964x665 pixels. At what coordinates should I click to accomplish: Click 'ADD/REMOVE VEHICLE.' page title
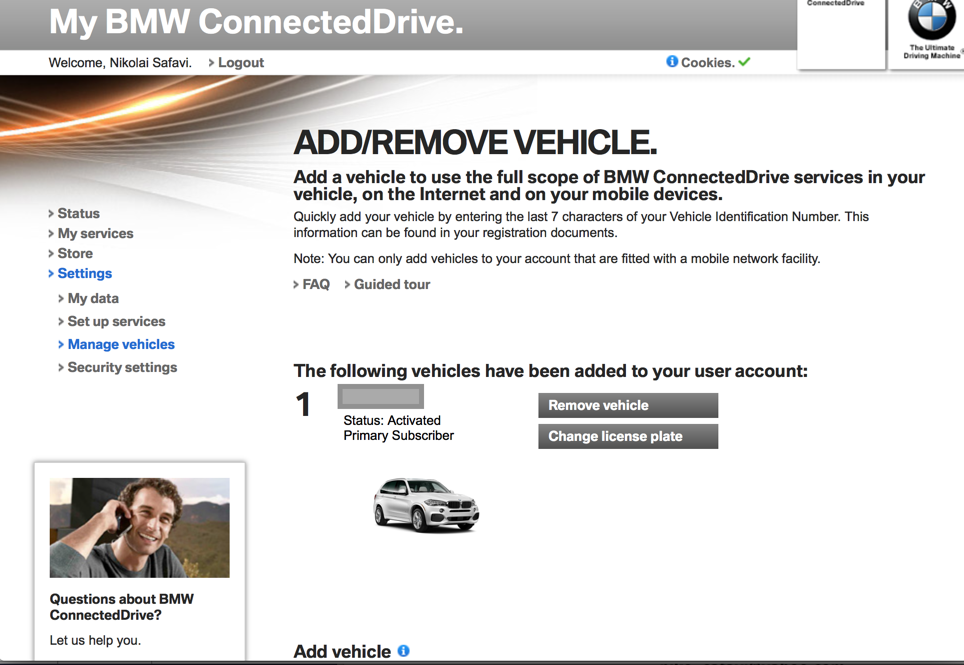coord(475,143)
